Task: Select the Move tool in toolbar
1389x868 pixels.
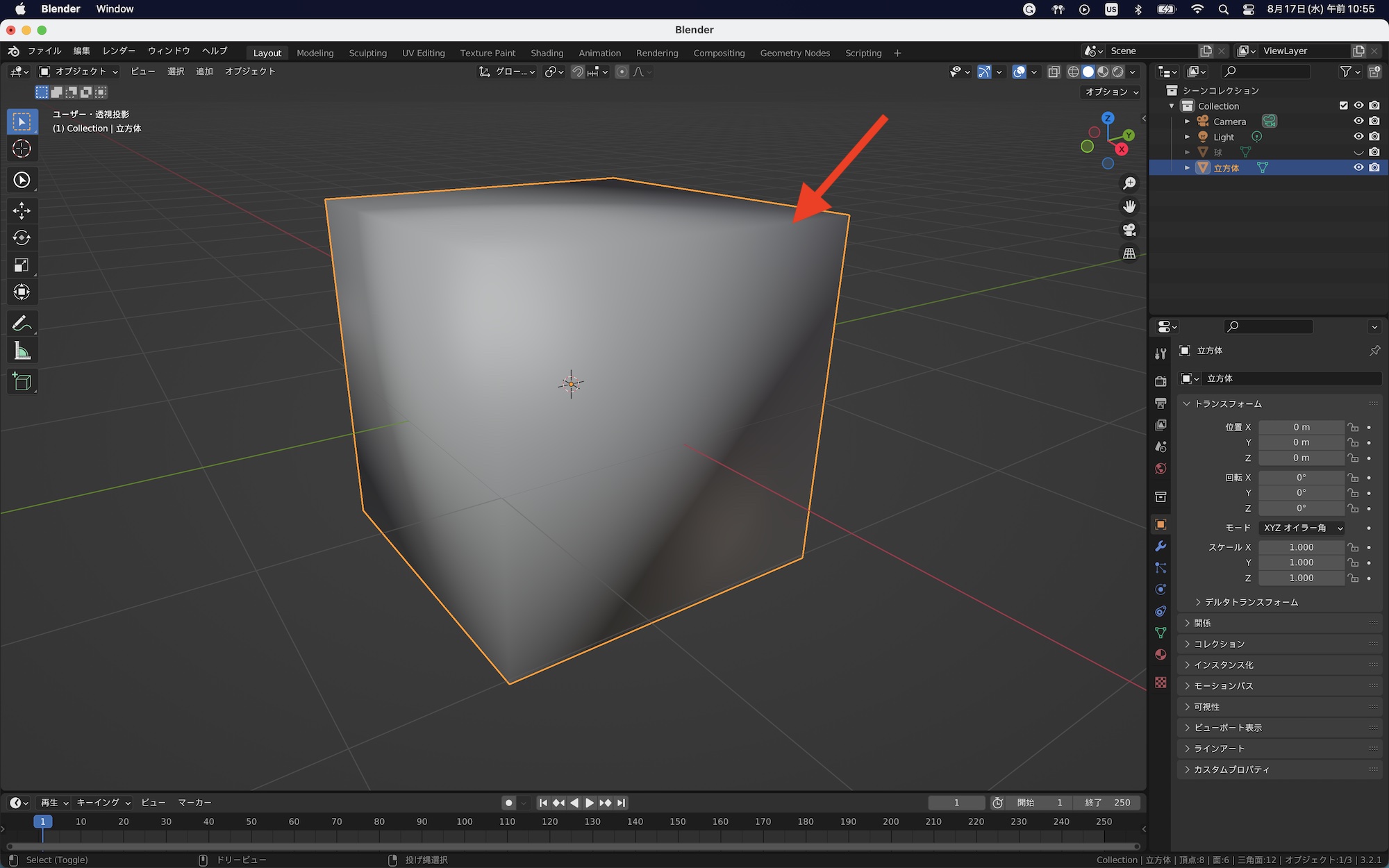Action: tap(22, 210)
